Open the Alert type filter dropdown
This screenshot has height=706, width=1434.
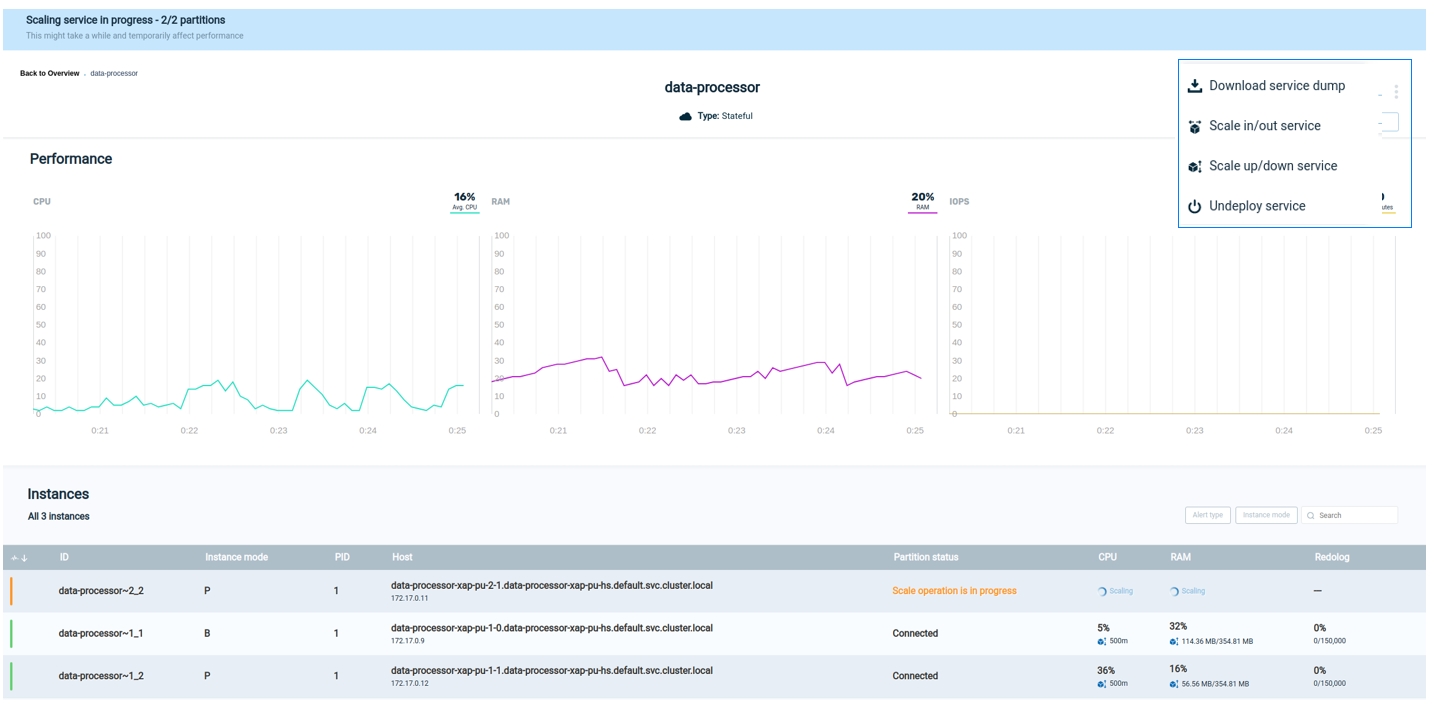coord(1207,515)
